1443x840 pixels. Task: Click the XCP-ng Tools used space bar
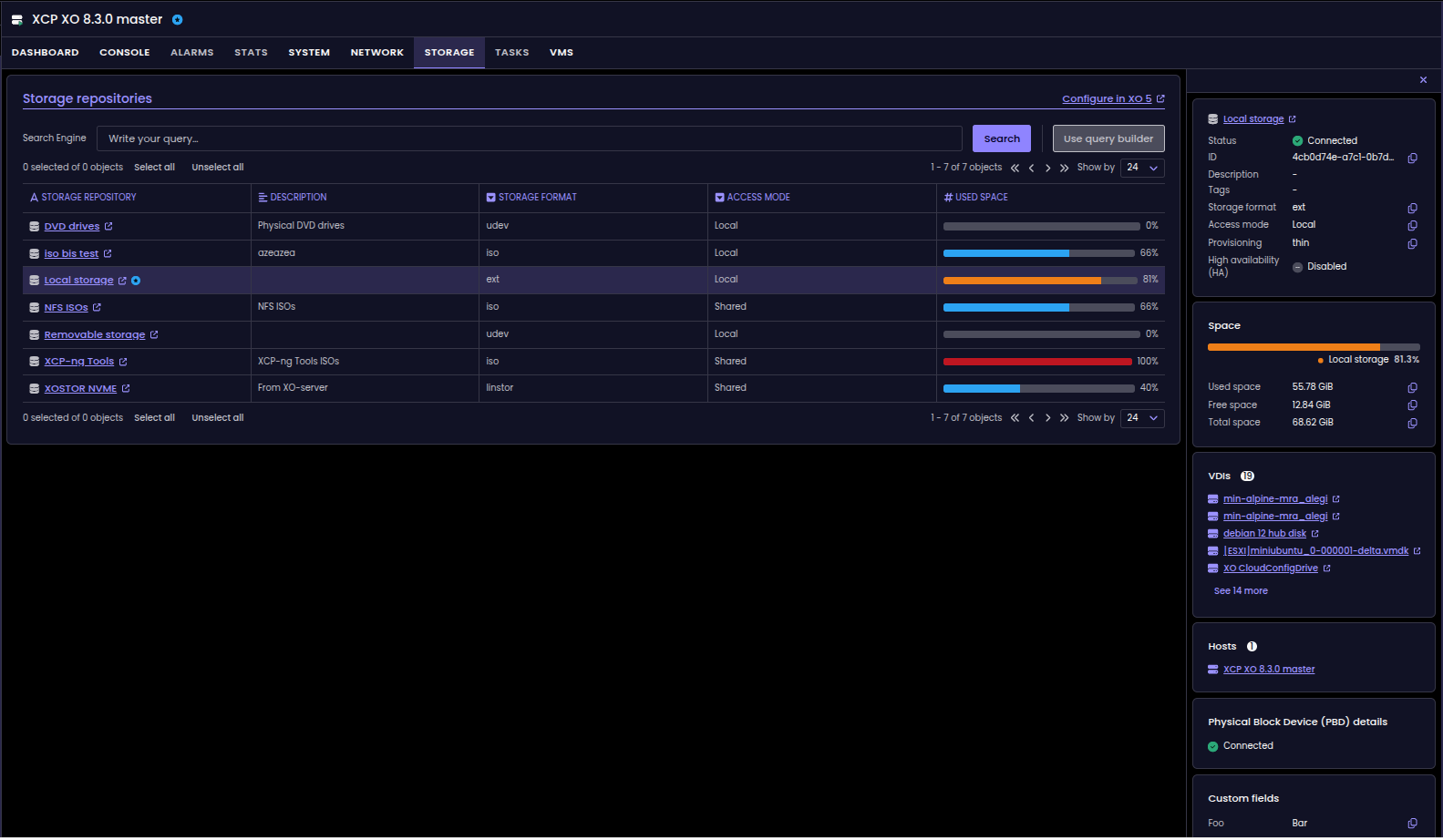tap(1036, 362)
